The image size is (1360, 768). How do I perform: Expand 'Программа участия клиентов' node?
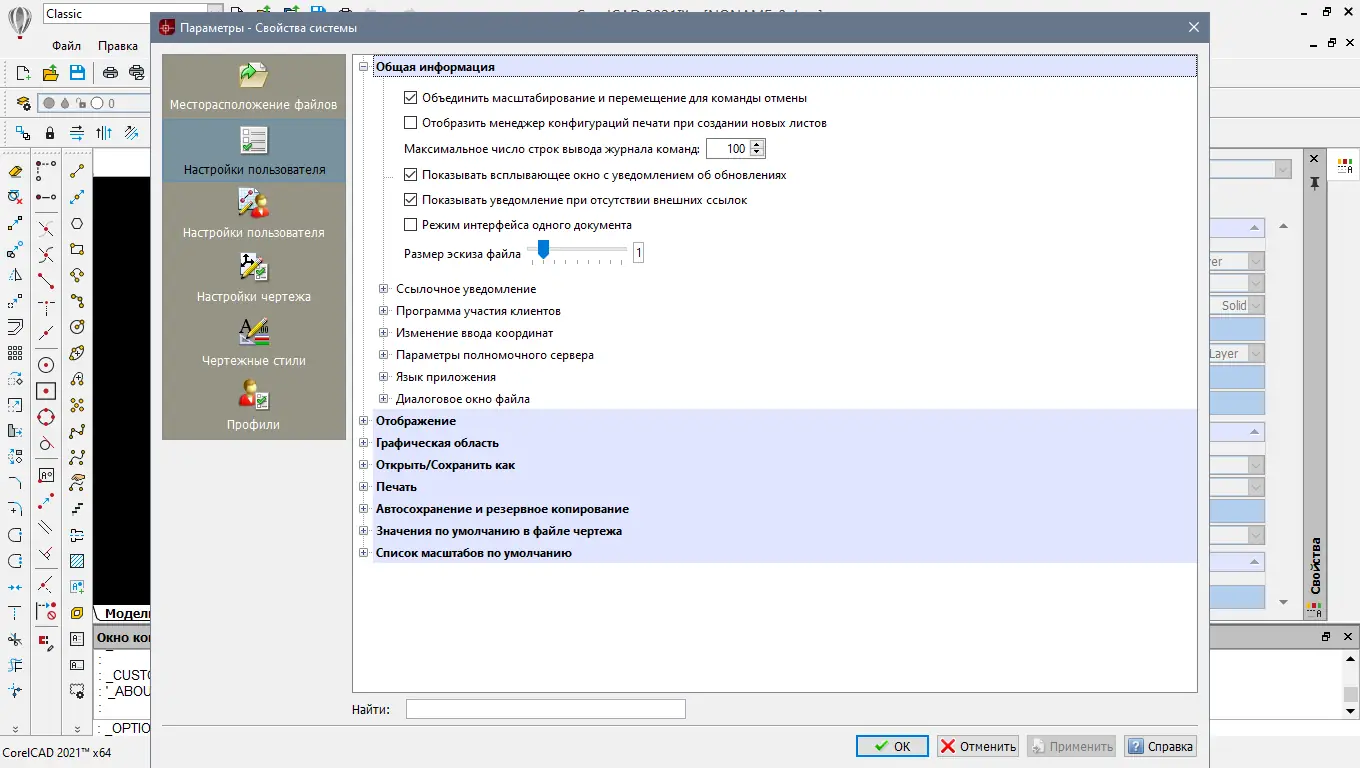click(384, 311)
